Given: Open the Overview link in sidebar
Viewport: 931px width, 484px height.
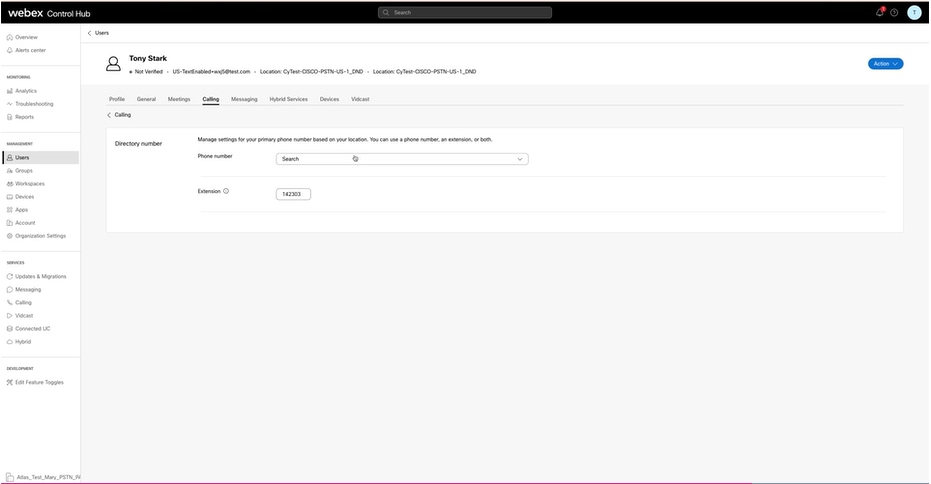Looking at the screenshot, I should click(x=26, y=37).
